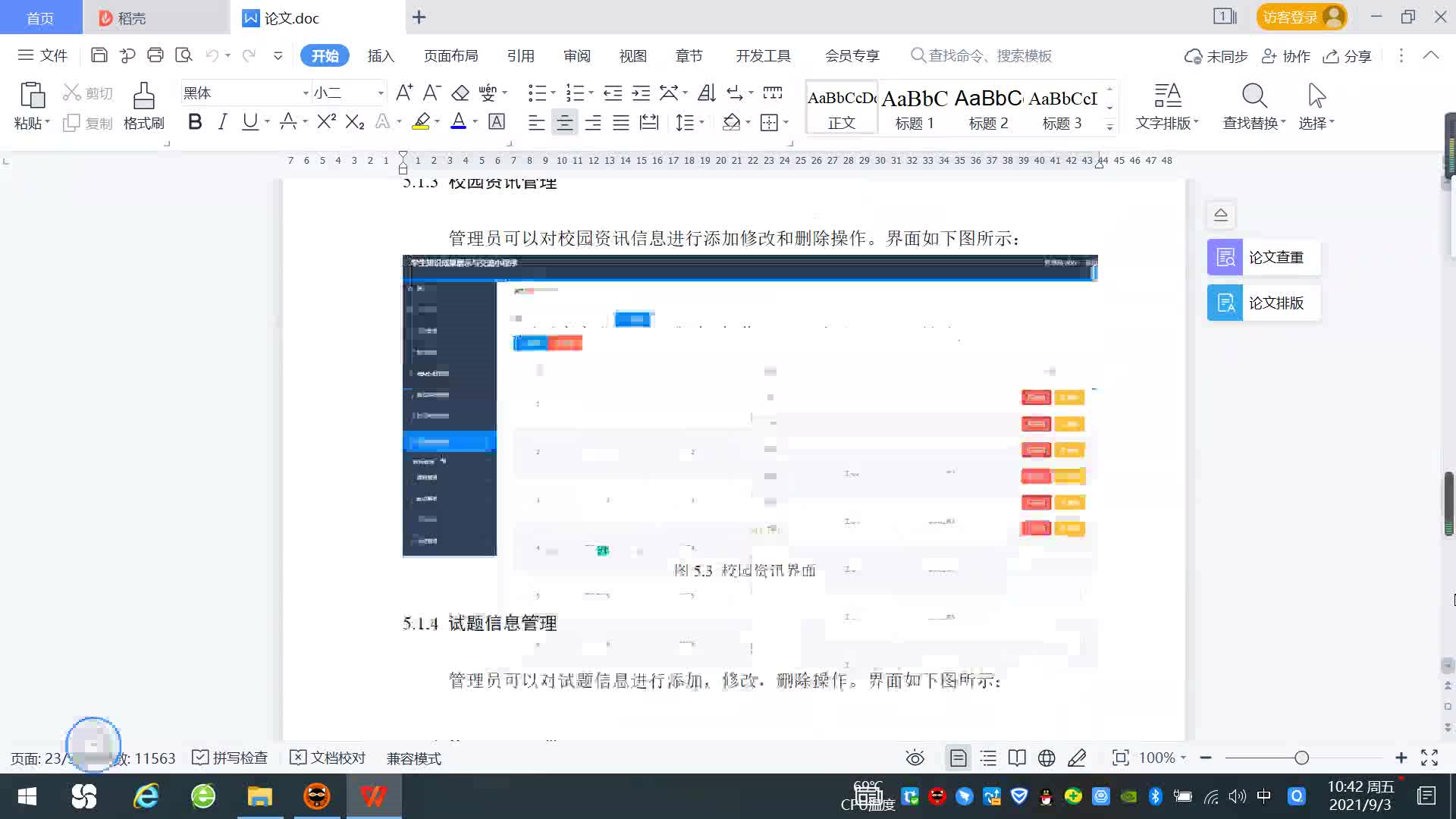
Task: Toggle document proofreading (文档校对) in status bar
Action: click(328, 758)
